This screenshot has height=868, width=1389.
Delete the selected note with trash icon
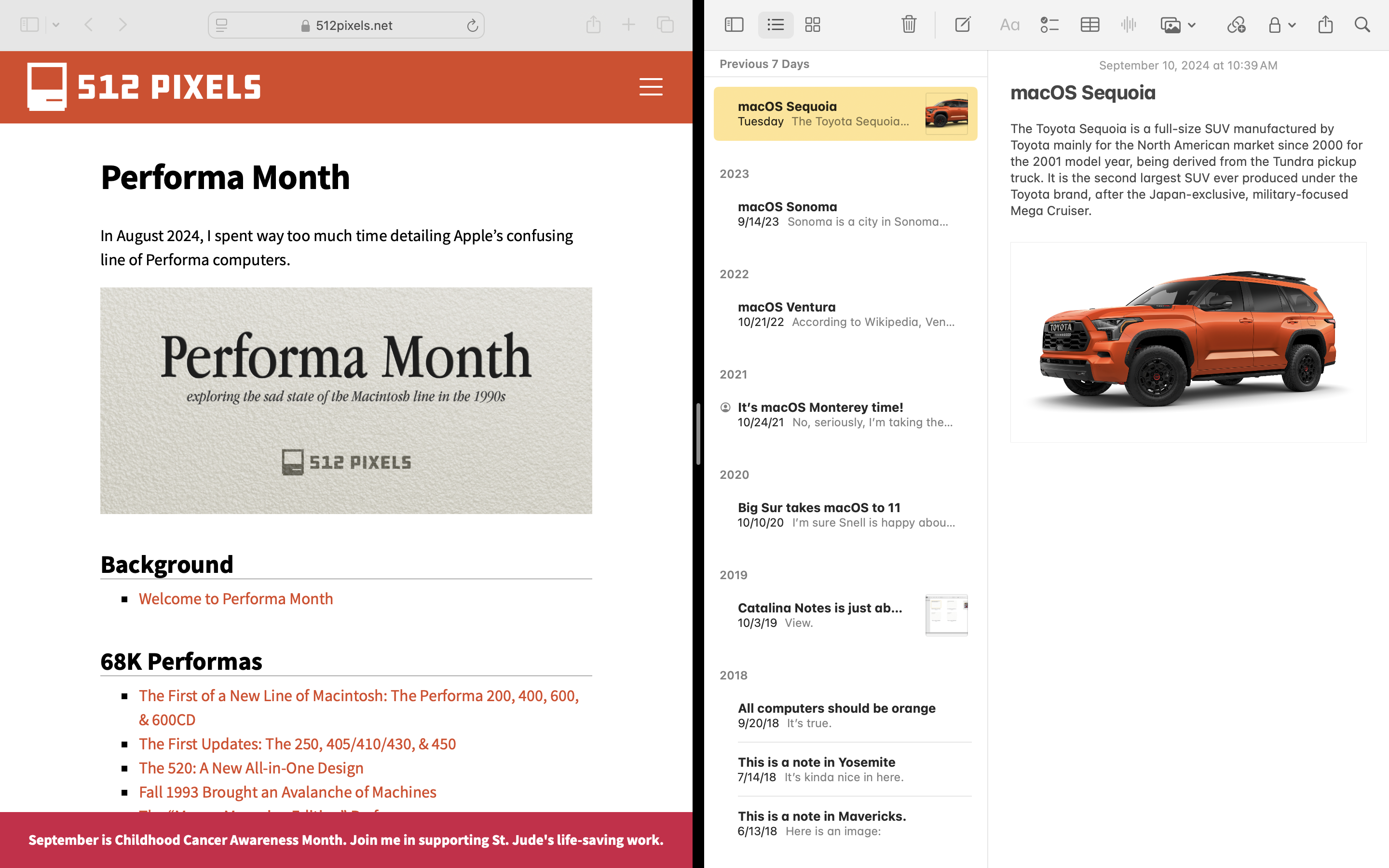(x=909, y=24)
